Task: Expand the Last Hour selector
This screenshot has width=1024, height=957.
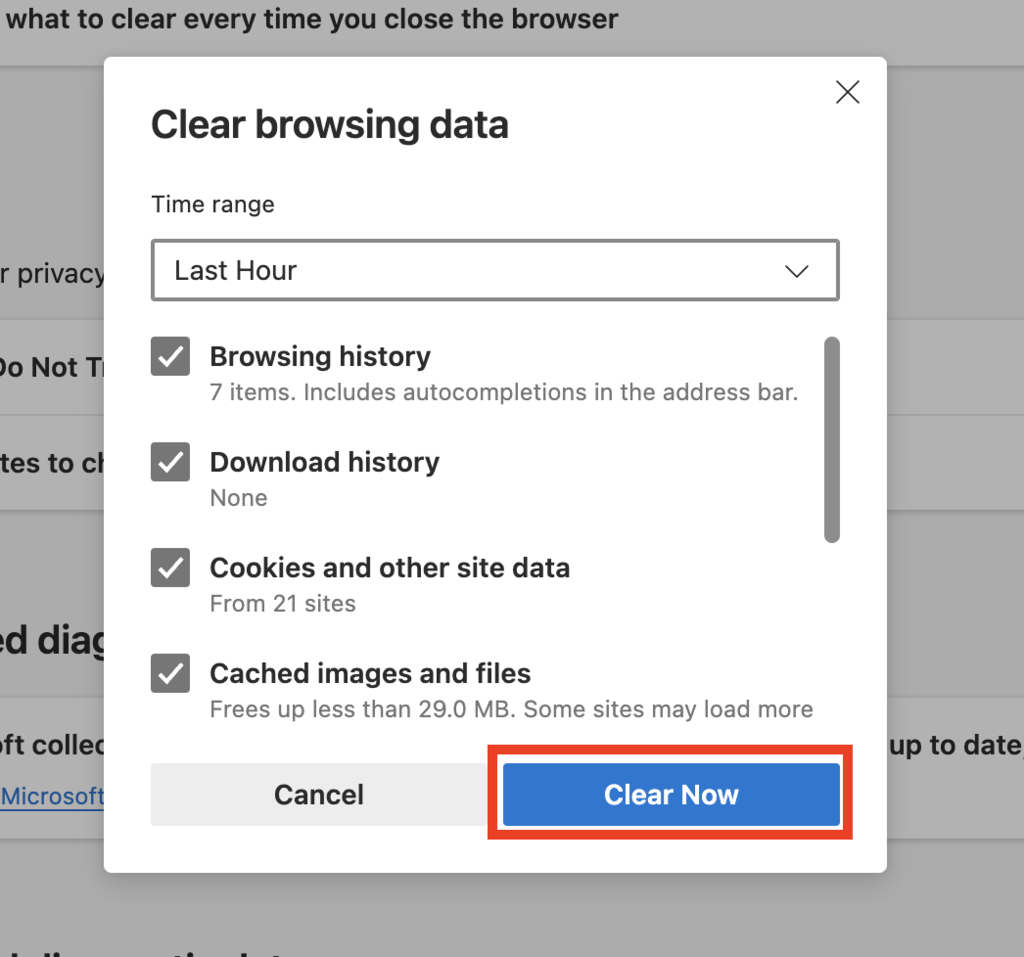Action: (x=494, y=270)
